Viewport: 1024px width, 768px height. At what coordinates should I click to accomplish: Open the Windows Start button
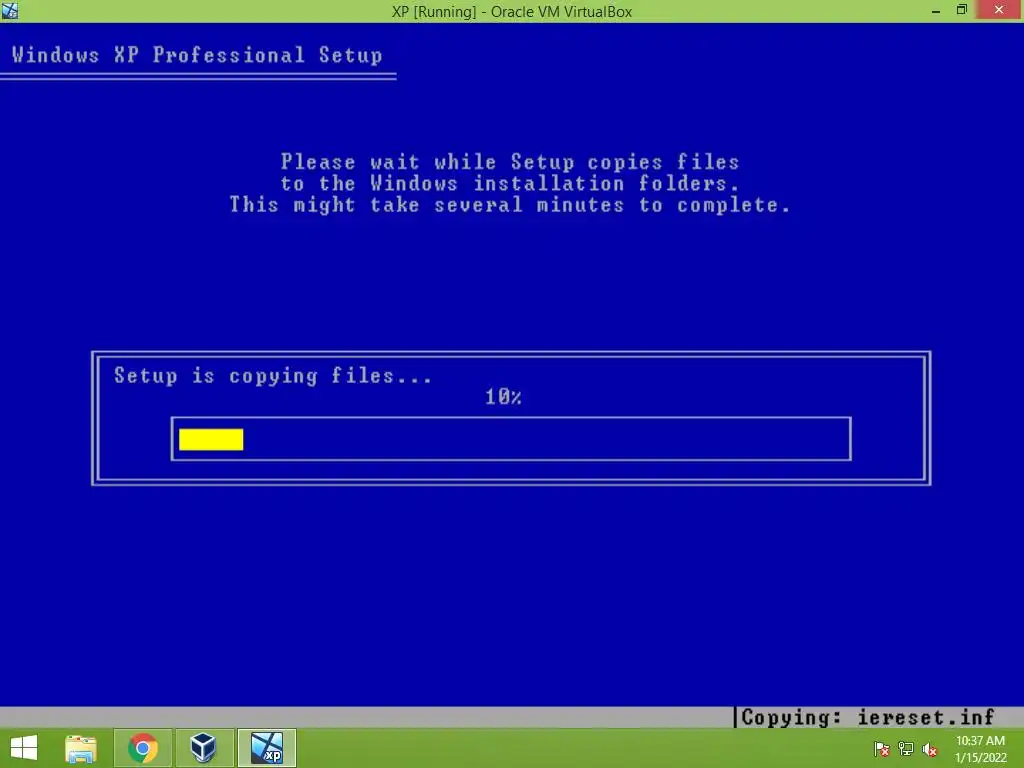(x=24, y=748)
